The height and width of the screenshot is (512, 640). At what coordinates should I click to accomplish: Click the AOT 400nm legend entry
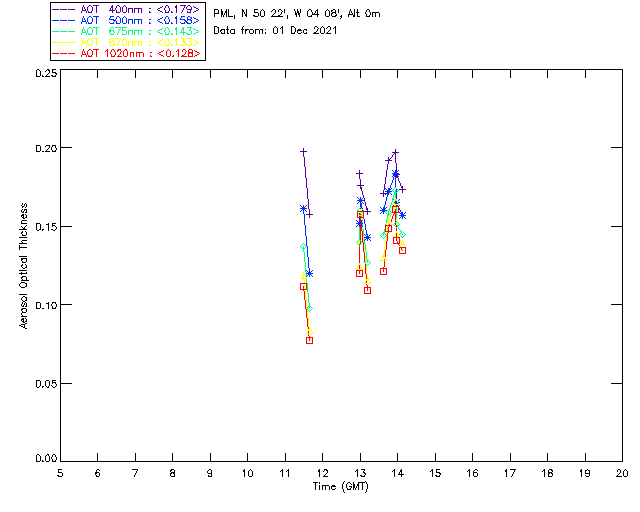coord(127,9)
